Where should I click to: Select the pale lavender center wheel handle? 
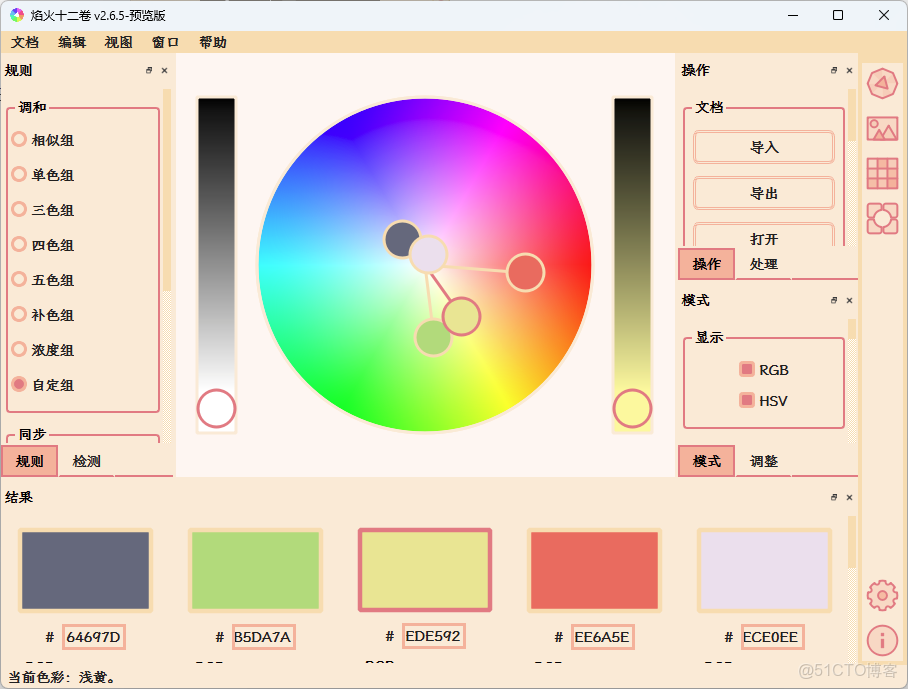tap(428, 254)
